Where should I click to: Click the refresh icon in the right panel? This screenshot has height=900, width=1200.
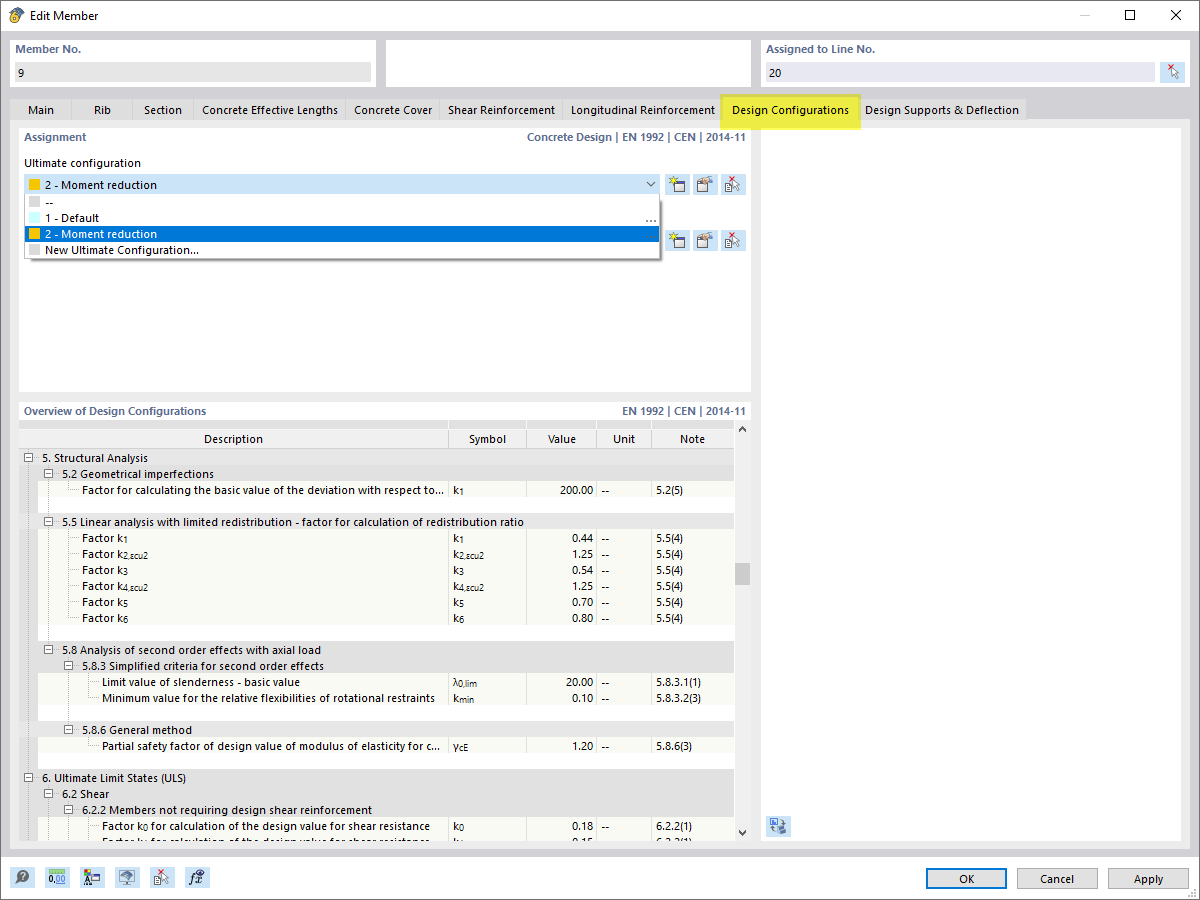pyautogui.click(x=778, y=826)
